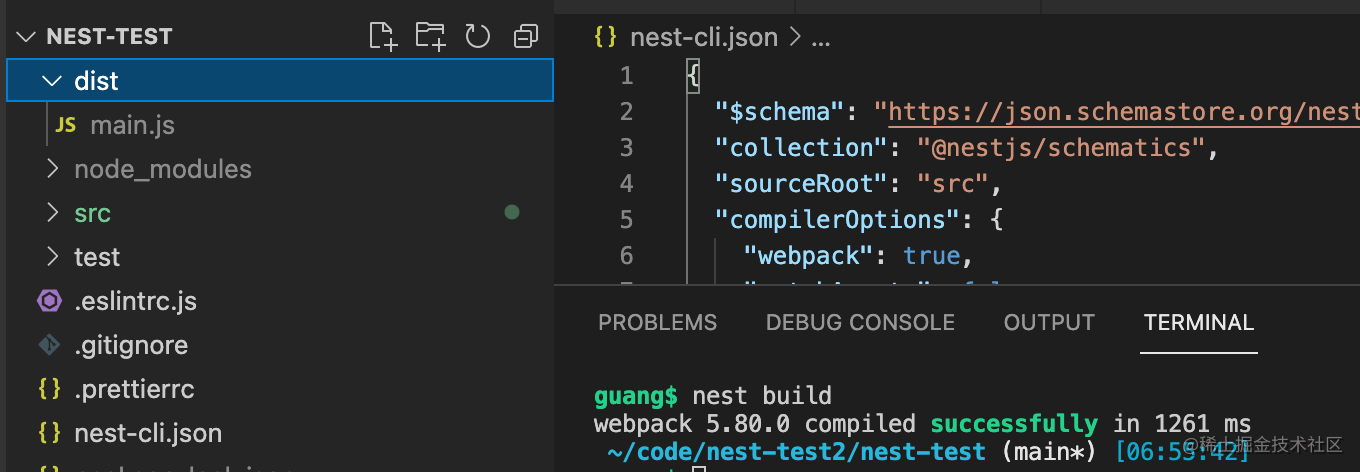1360x472 pixels.
Task: Click the ESLint icon beside .eslintrc.js
Action: click(x=49, y=301)
